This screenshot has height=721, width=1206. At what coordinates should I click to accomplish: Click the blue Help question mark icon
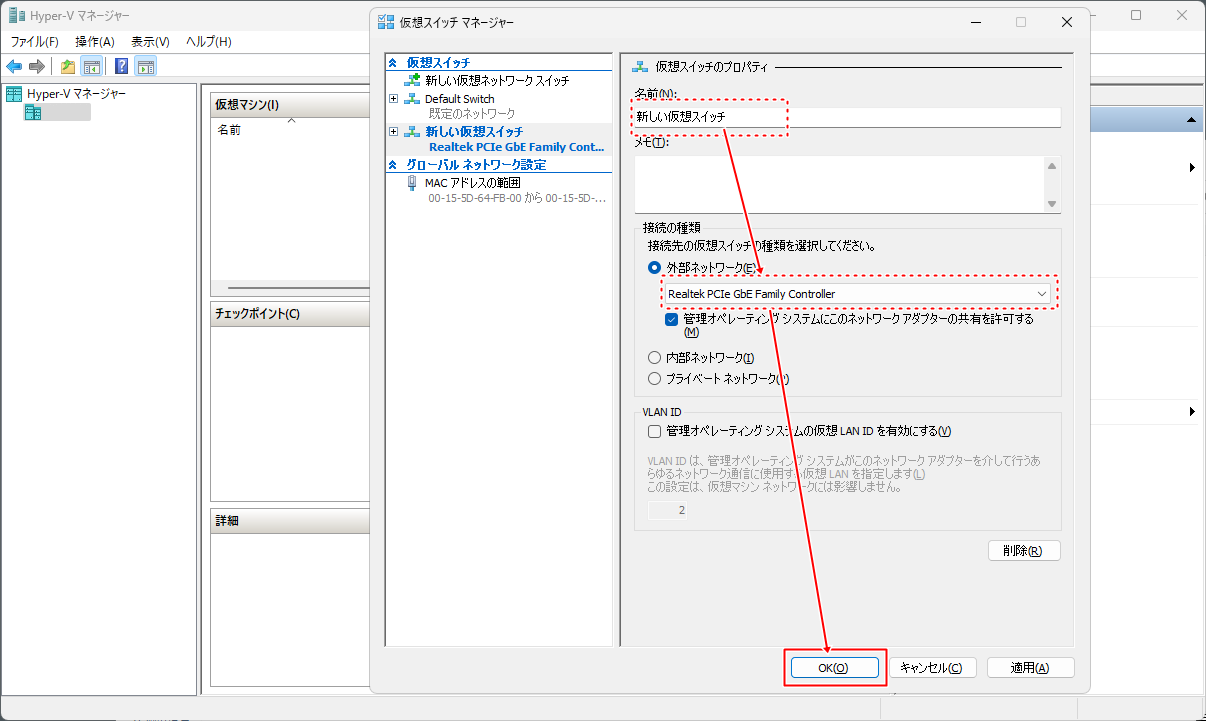tap(121, 67)
